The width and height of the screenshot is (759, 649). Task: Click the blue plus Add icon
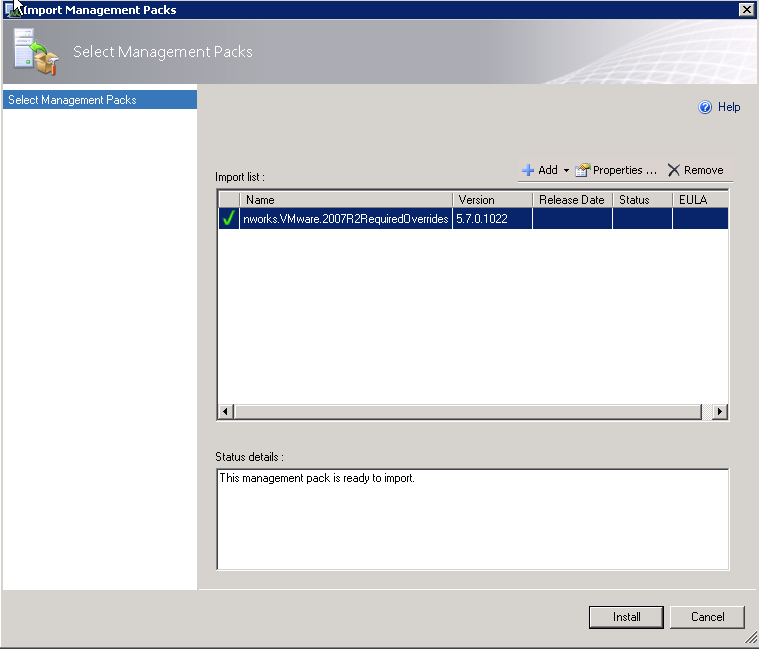[x=528, y=170]
